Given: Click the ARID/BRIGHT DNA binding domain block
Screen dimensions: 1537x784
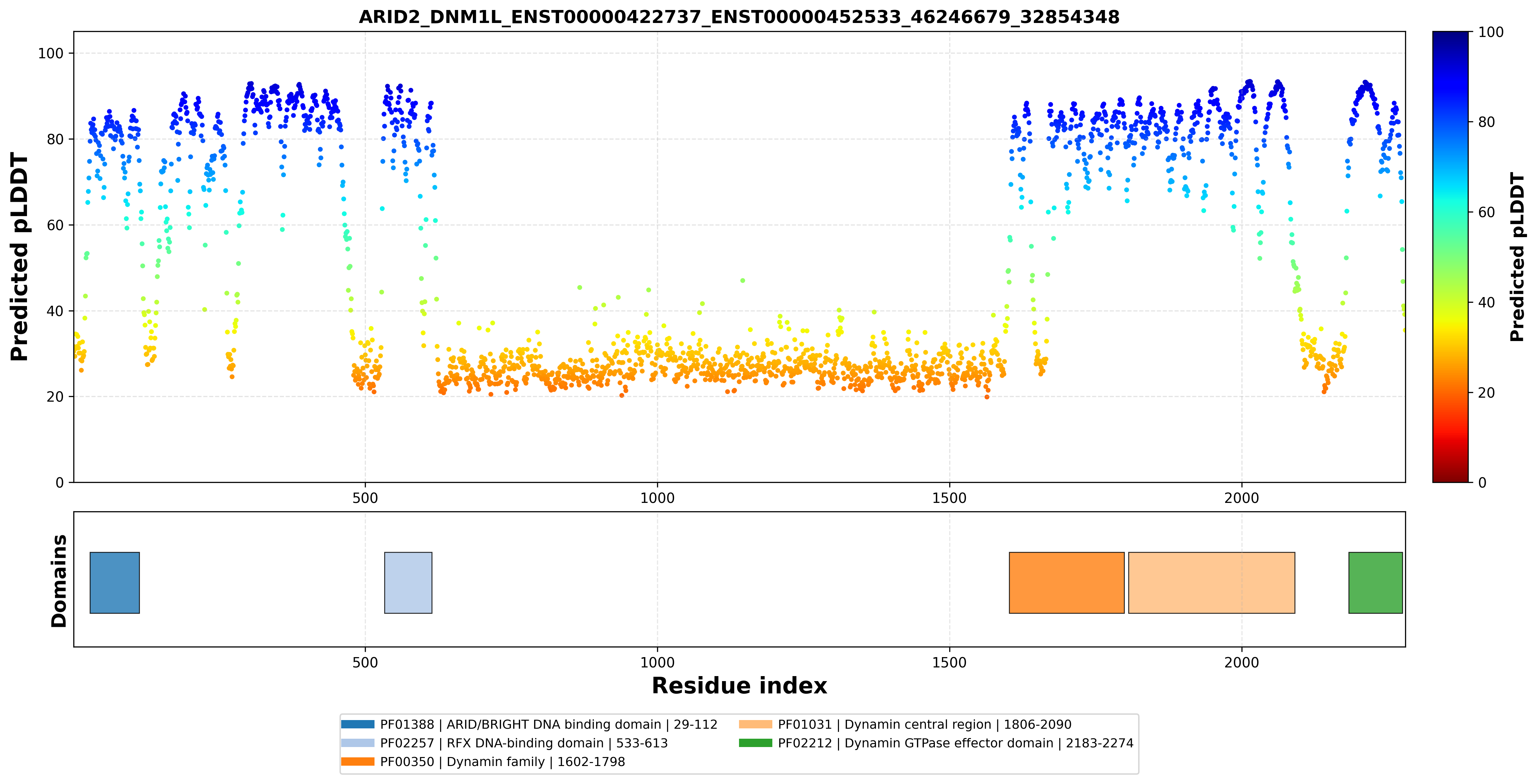Looking at the screenshot, I should tap(115, 583).
